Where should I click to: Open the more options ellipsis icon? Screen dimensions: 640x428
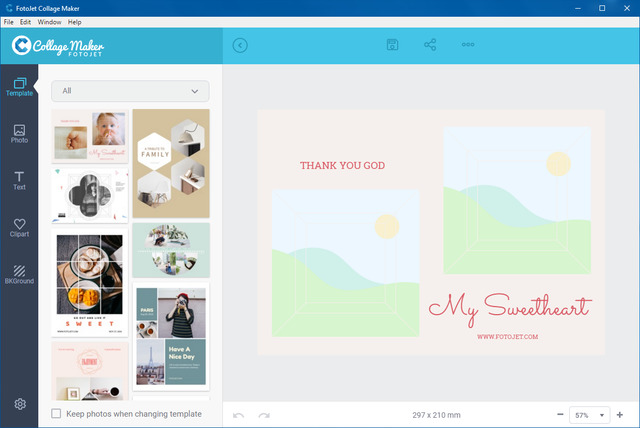coord(468,45)
